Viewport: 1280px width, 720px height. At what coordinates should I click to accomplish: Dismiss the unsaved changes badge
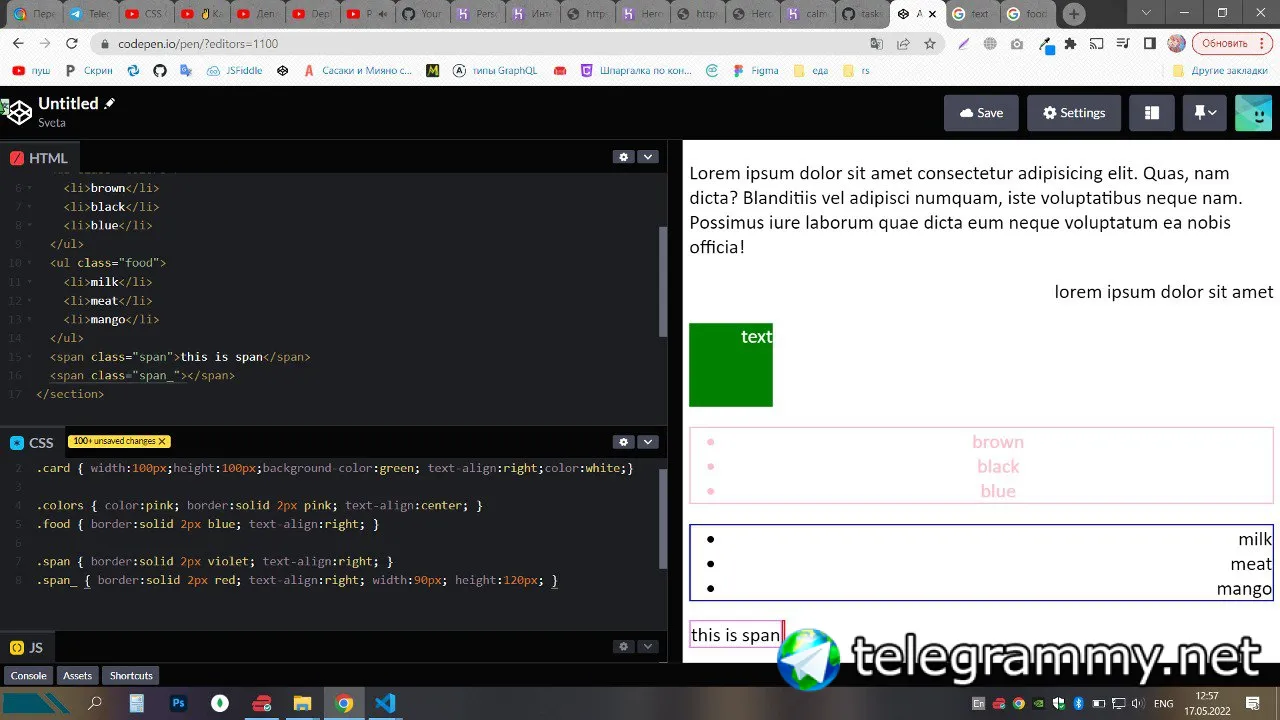point(162,441)
